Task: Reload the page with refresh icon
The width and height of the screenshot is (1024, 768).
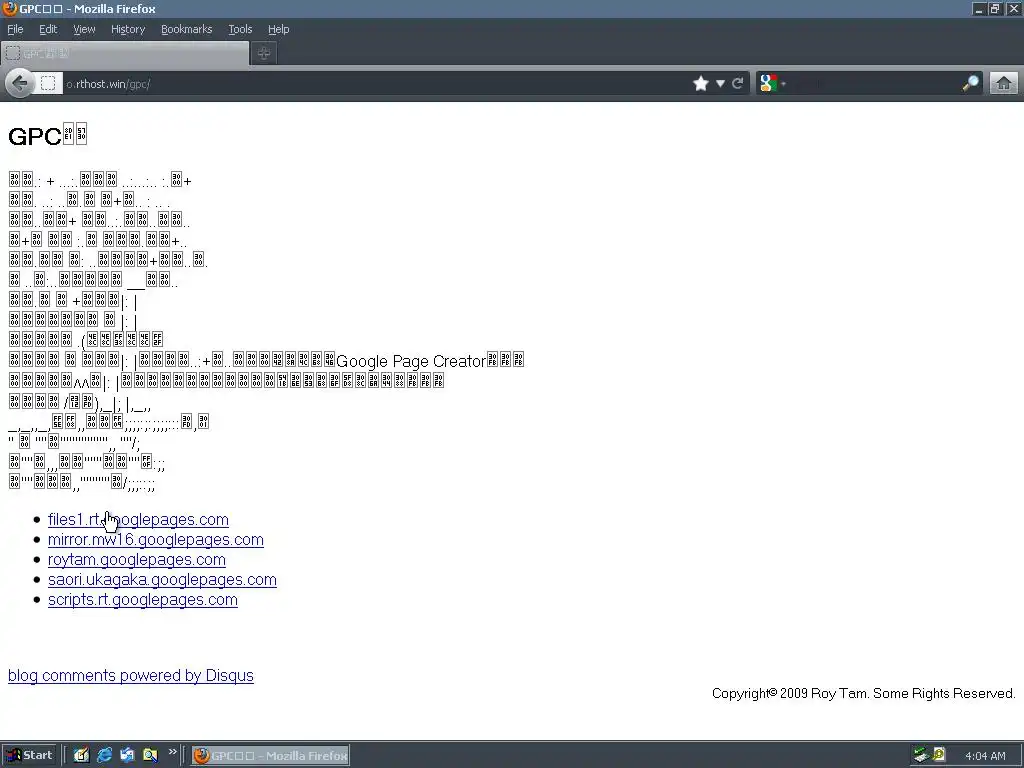Action: 738,84
